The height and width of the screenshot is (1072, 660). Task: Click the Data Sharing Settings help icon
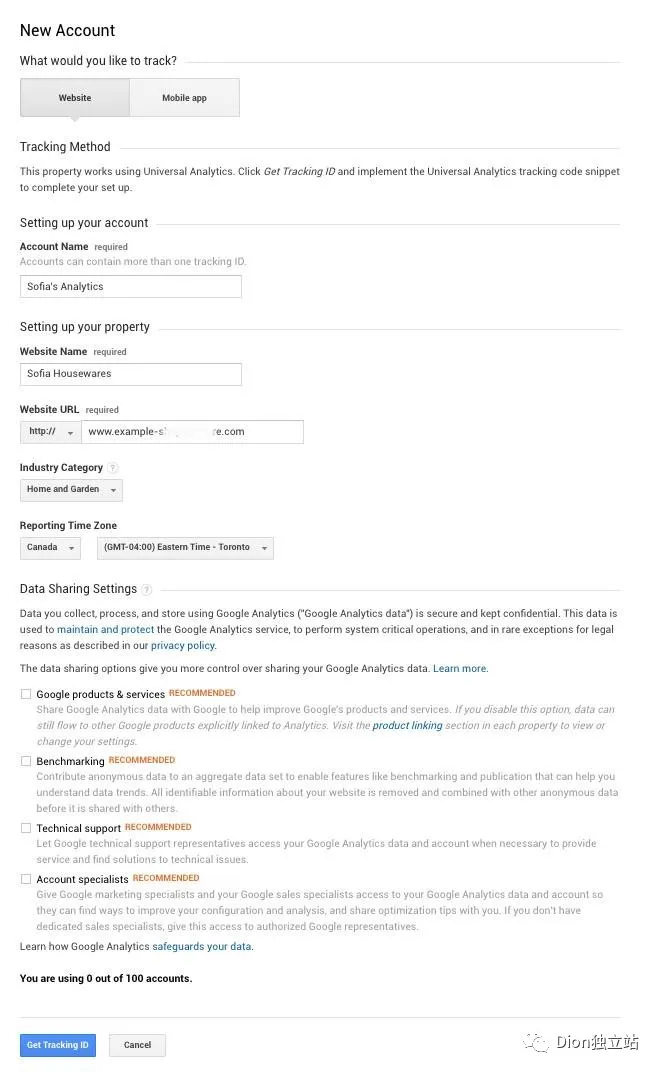[147, 590]
